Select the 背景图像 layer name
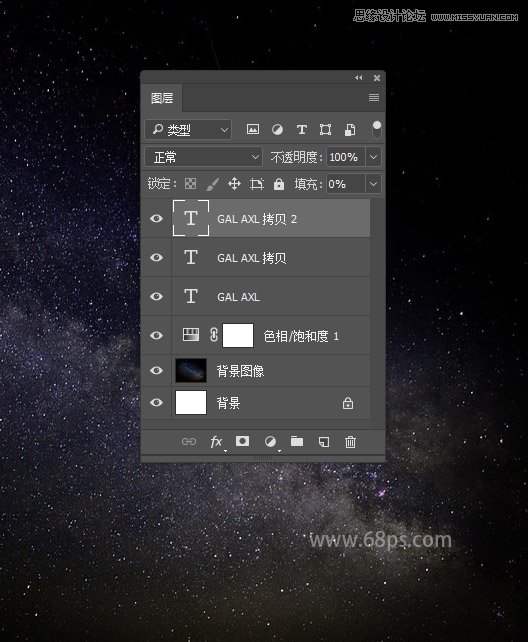Image resolution: width=528 pixels, height=642 pixels. pos(240,371)
